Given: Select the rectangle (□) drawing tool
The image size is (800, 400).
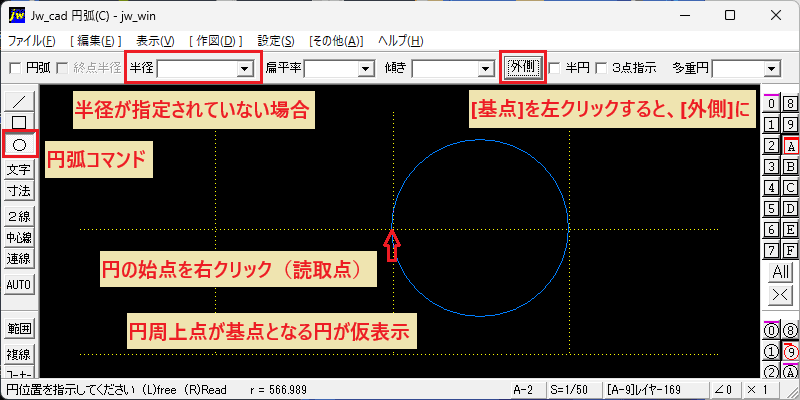Looking at the screenshot, I should tap(19, 122).
